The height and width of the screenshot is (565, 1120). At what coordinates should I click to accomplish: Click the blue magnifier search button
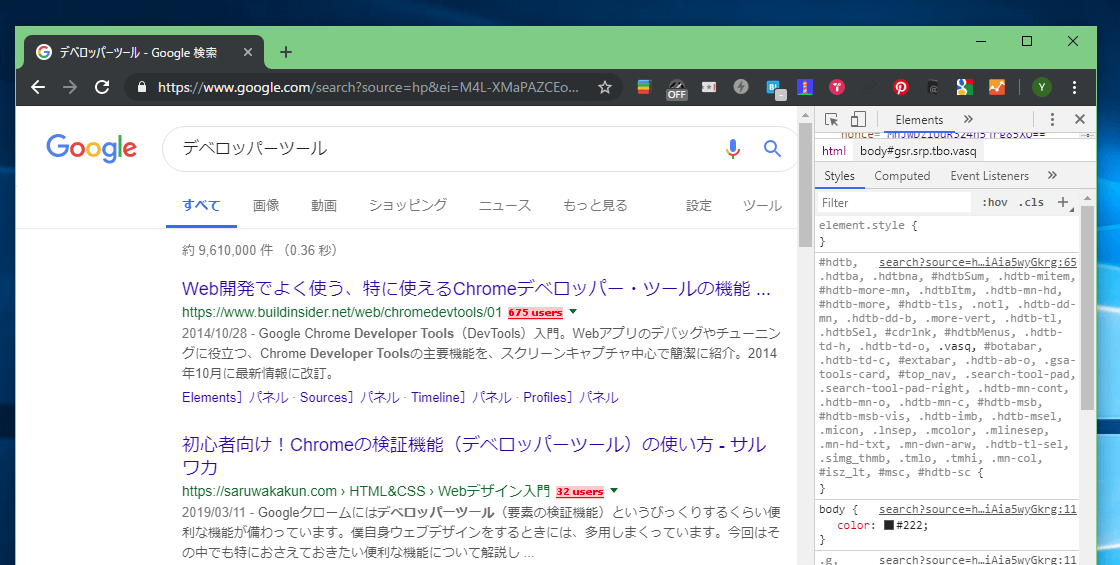(x=772, y=149)
